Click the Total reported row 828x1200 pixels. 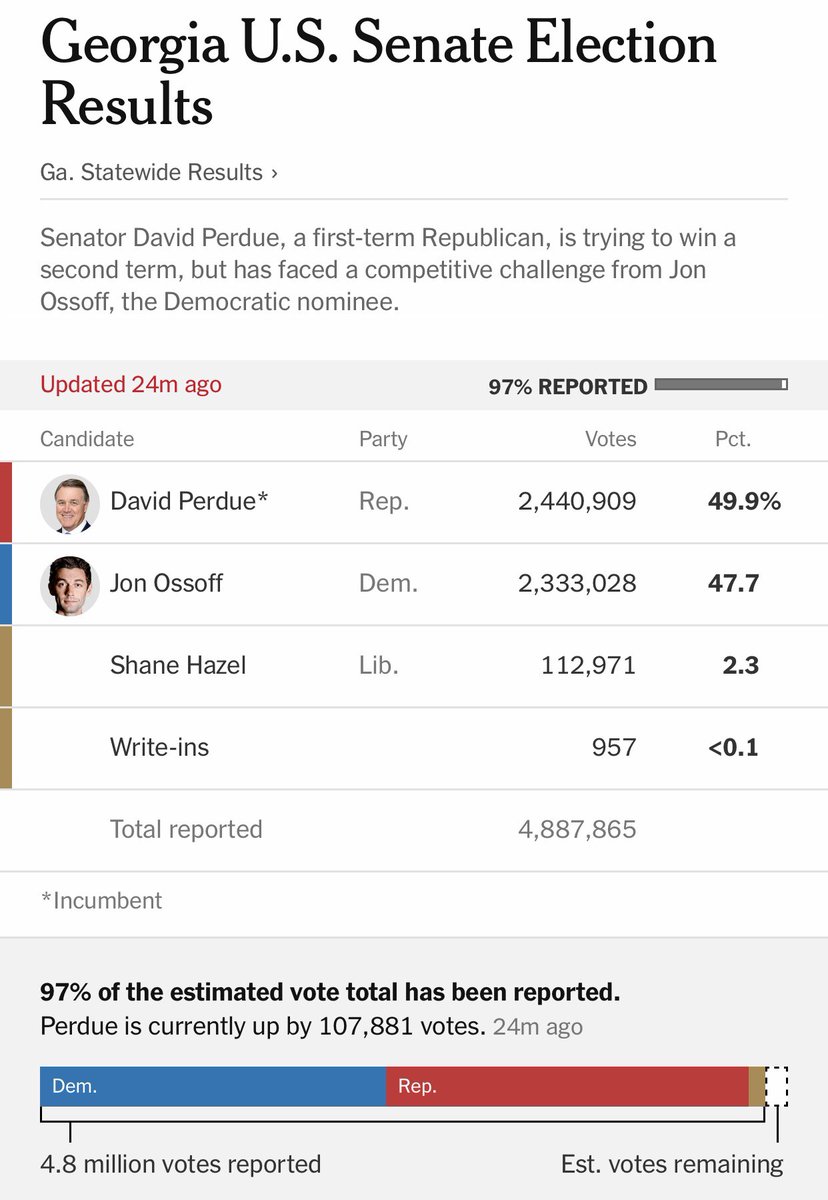coord(414,830)
